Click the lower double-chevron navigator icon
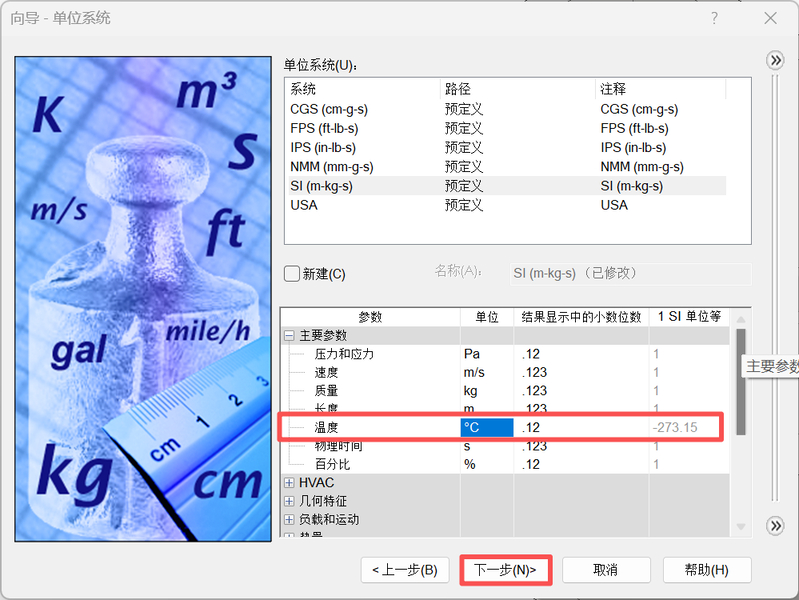The width and height of the screenshot is (799, 600). pos(775,526)
